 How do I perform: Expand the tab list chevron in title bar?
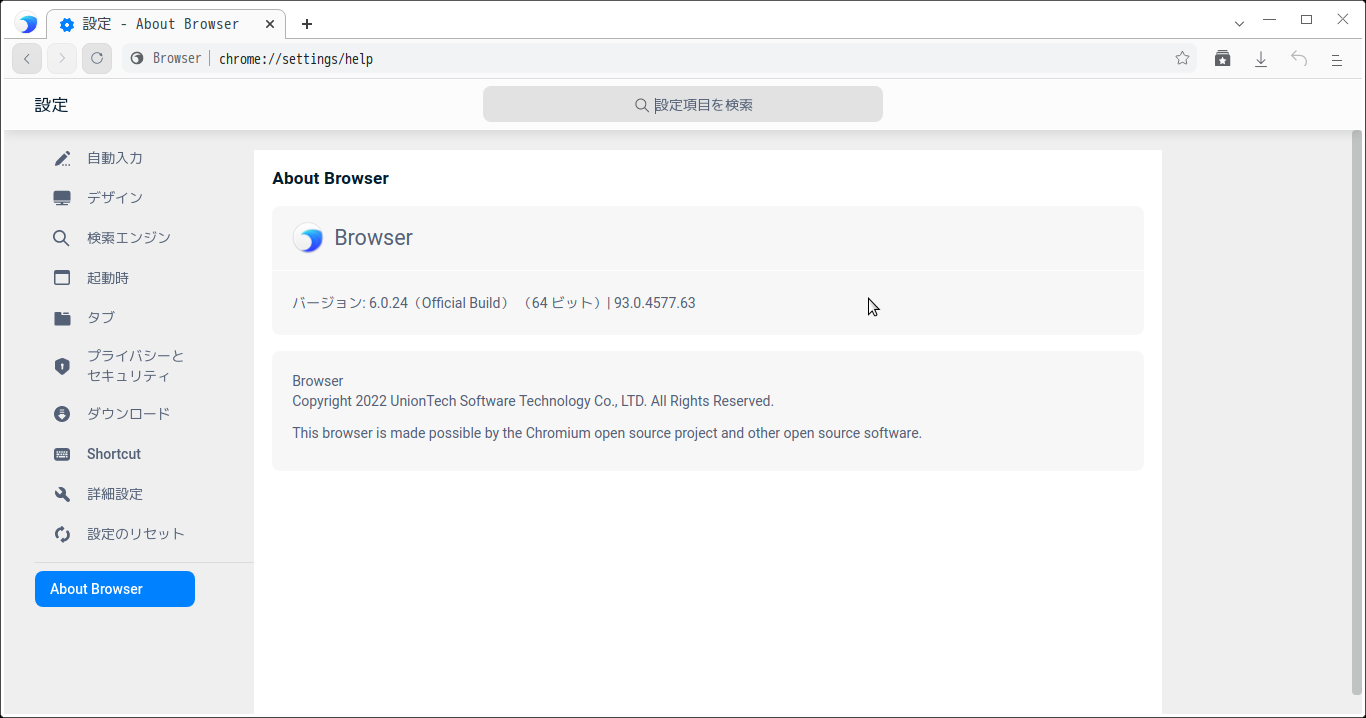pyautogui.click(x=1239, y=23)
